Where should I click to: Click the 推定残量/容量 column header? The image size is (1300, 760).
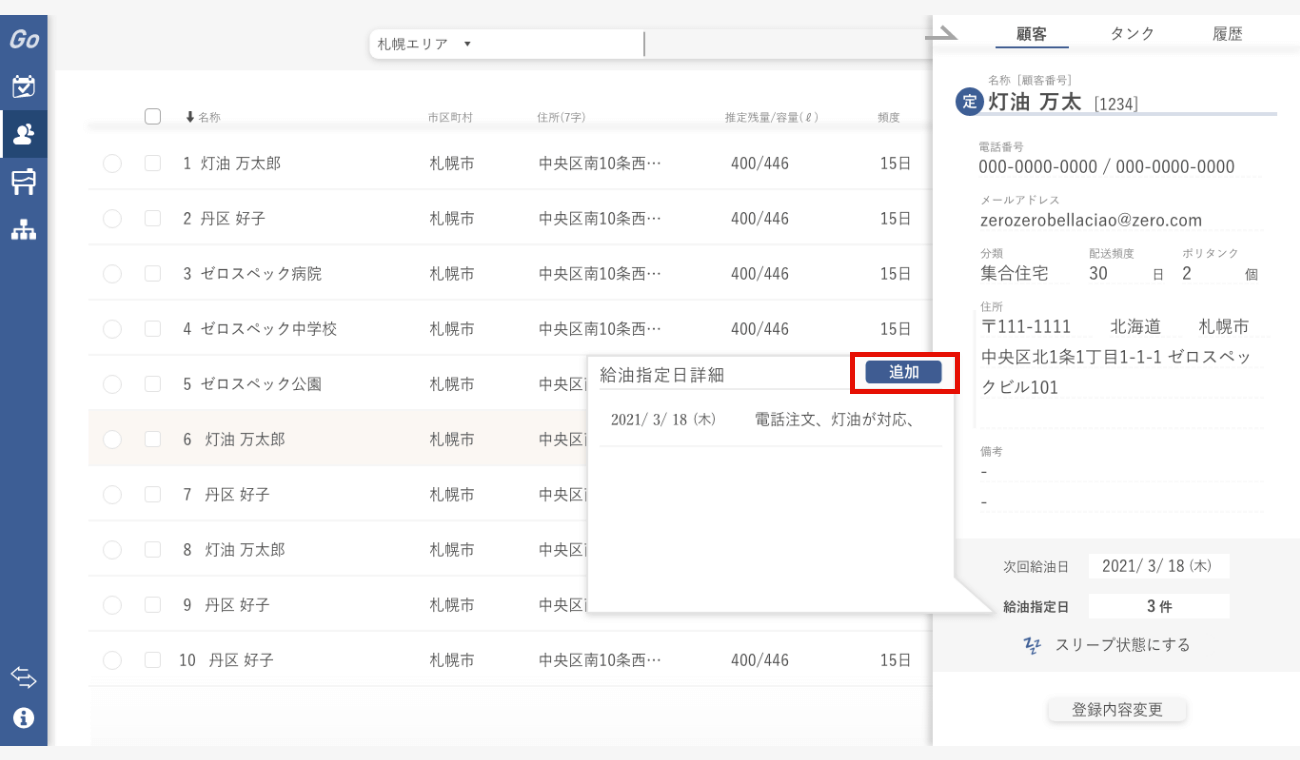tap(772, 117)
